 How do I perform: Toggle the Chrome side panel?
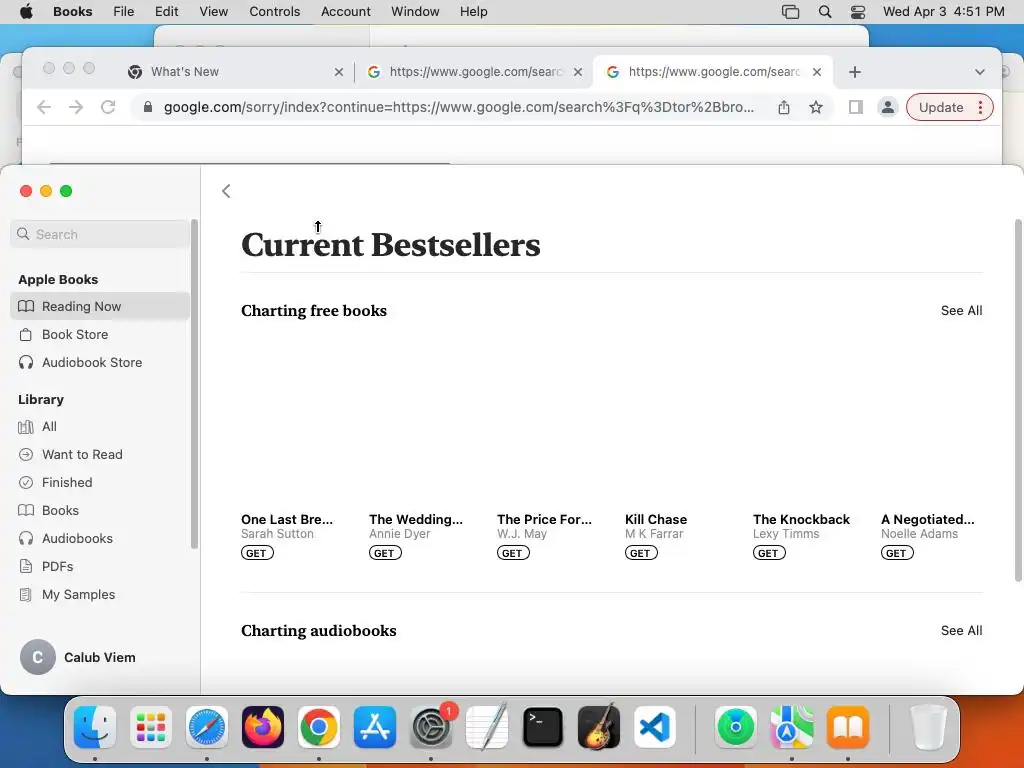pyautogui.click(x=856, y=107)
